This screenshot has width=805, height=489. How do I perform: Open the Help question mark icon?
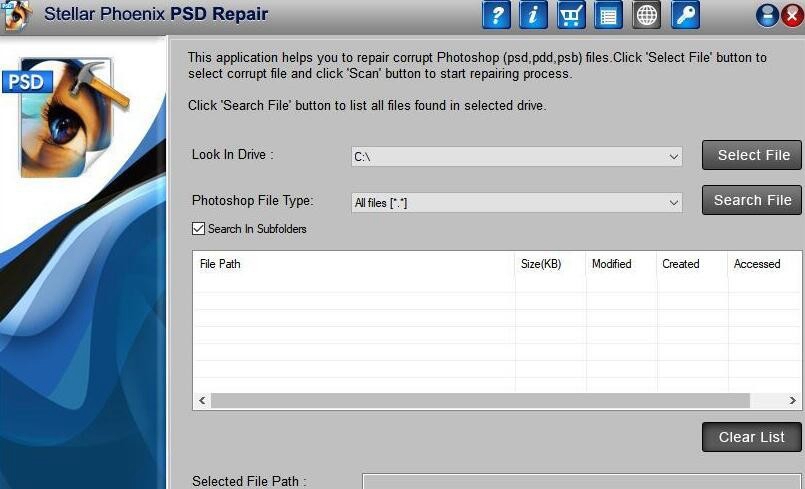[496, 15]
